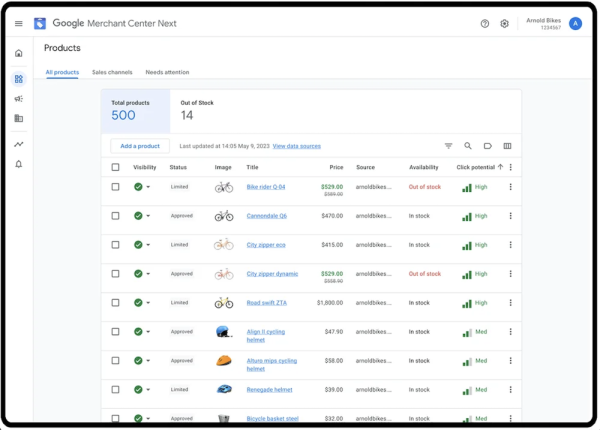Click the Add a product button
The width and height of the screenshot is (600, 430).
(140, 146)
